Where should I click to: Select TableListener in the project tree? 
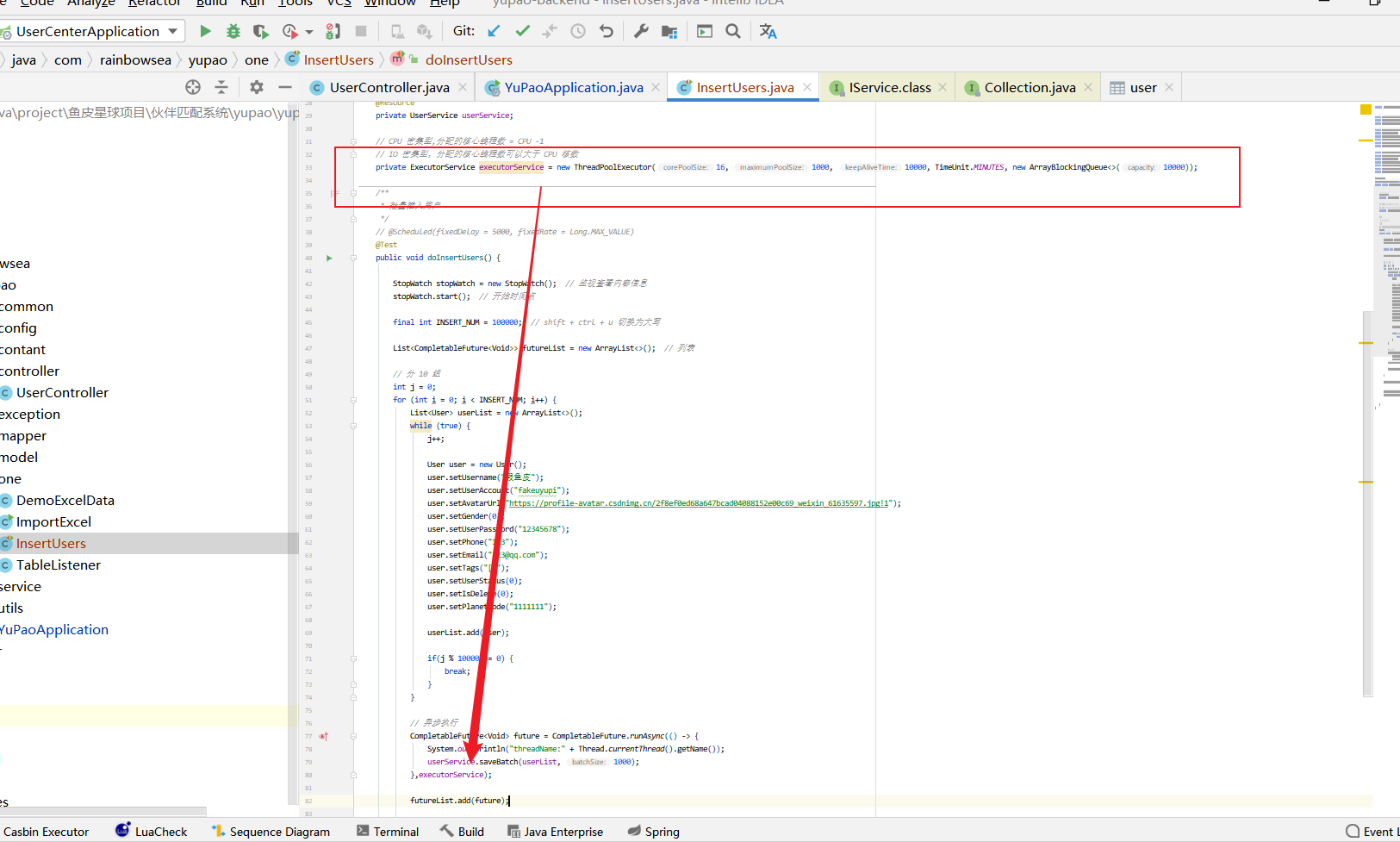coord(58,564)
